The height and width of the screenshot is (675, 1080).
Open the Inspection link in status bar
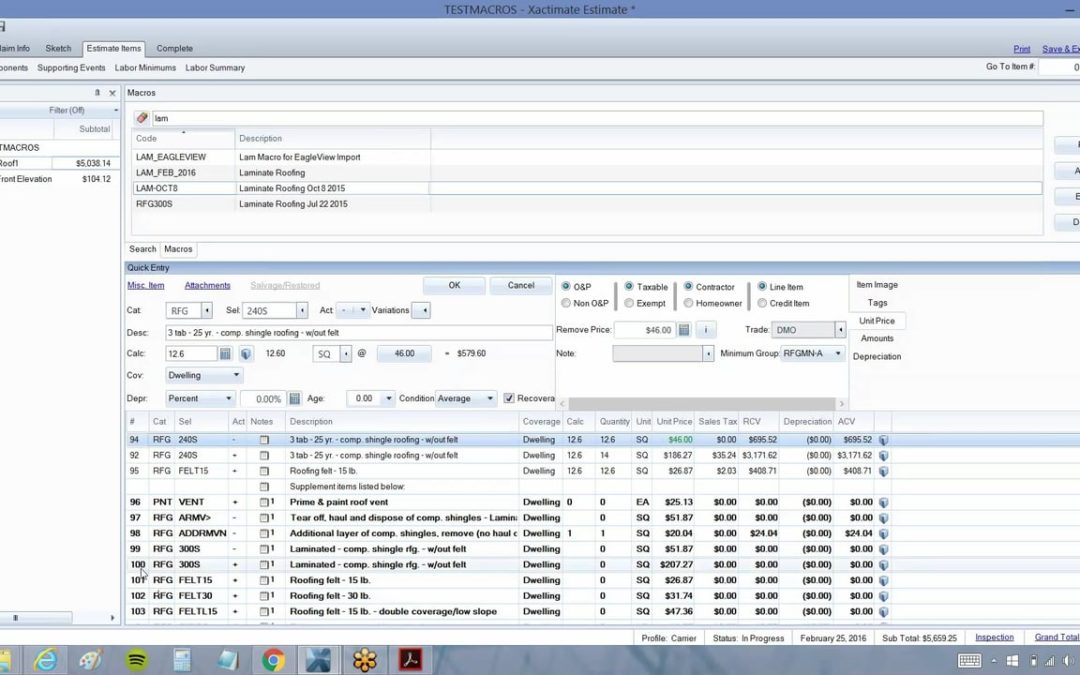click(994, 638)
